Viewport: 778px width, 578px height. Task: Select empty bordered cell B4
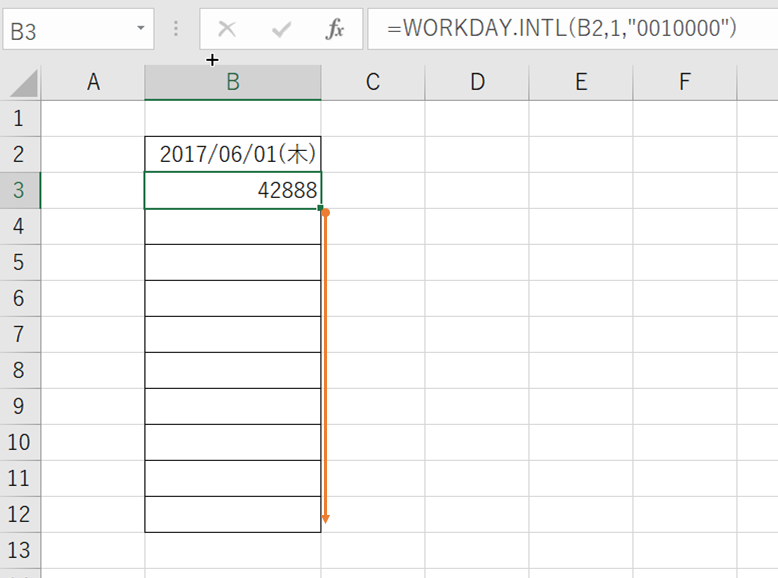(233, 226)
